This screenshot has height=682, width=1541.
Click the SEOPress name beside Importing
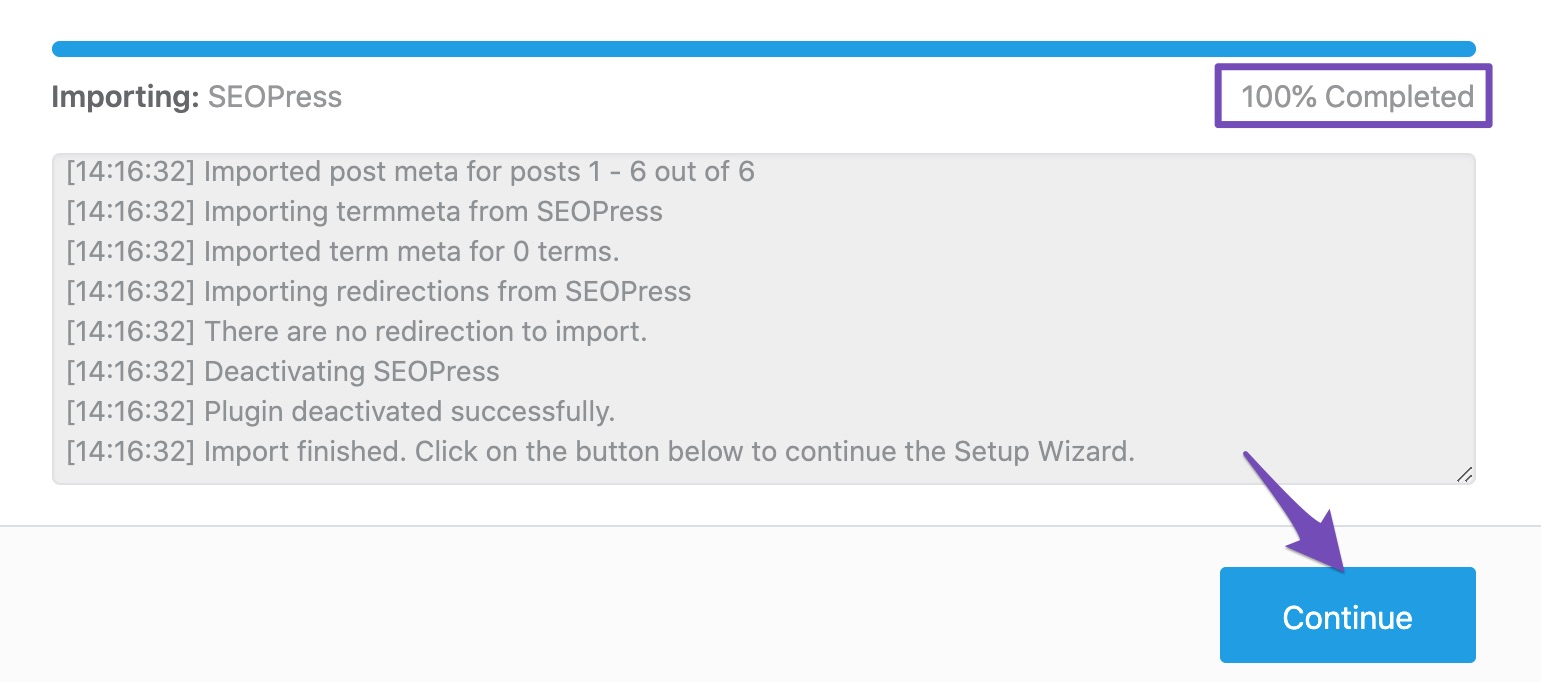click(x=275, y=97)
